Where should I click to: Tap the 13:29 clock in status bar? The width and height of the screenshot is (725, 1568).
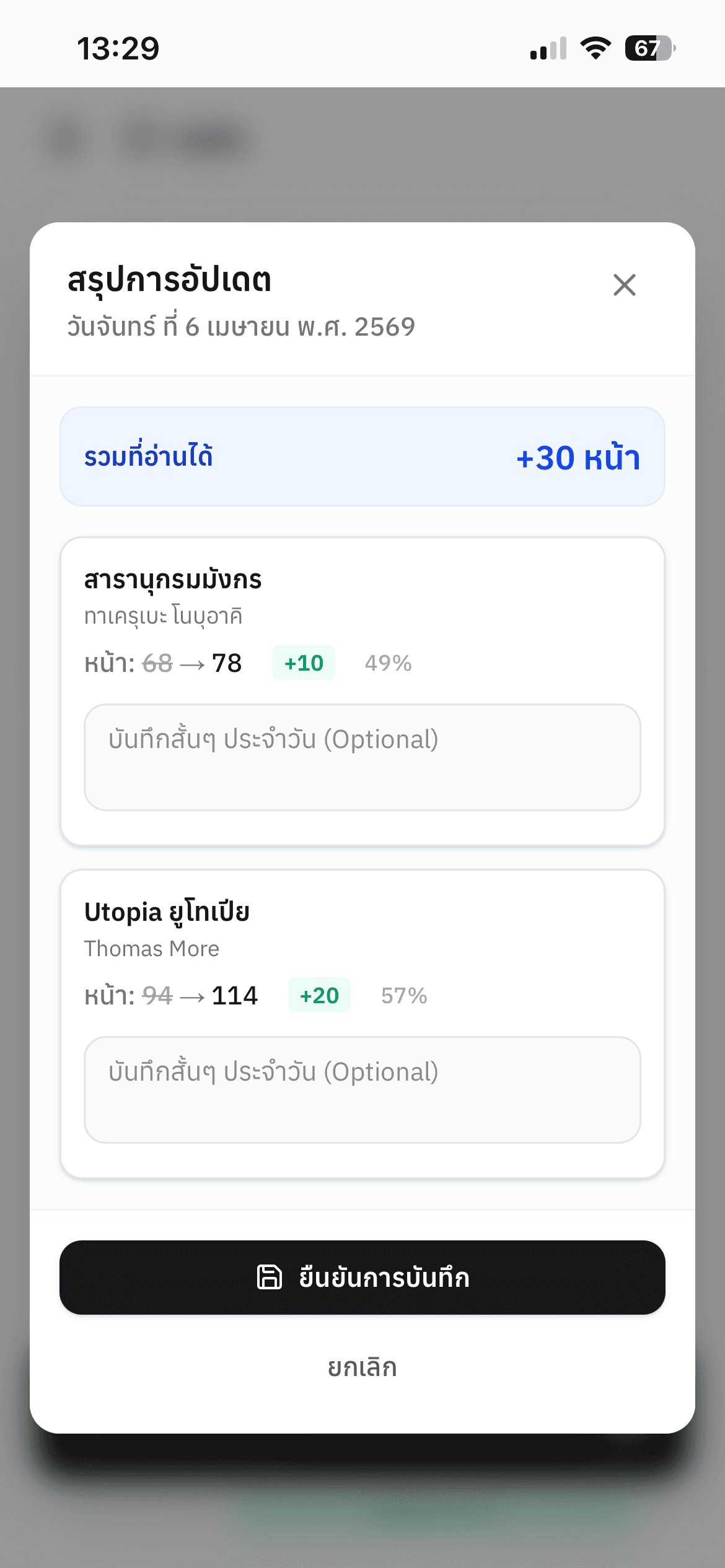tap(118, 48)
